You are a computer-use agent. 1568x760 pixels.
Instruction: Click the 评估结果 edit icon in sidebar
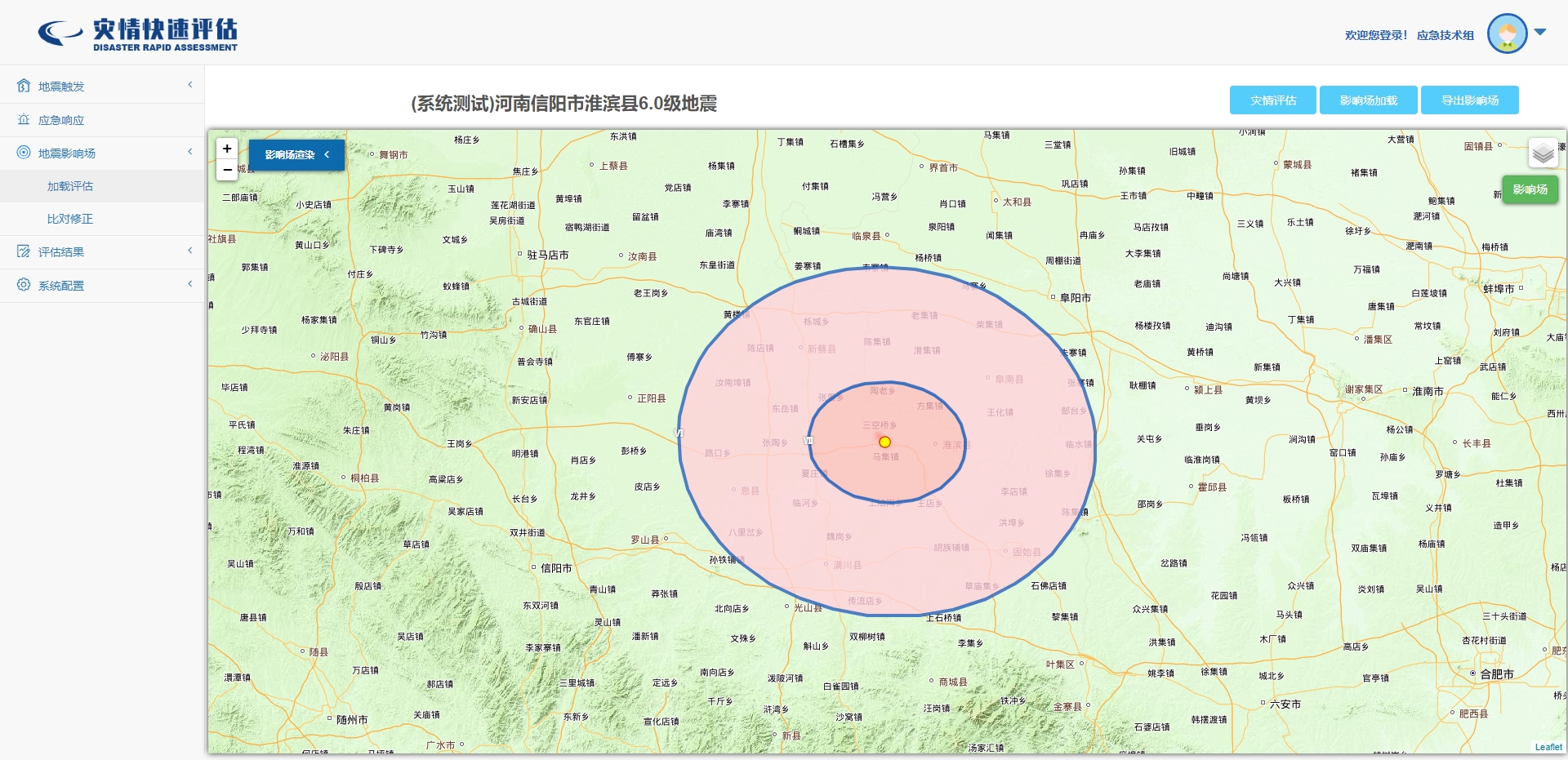(x=24, y=251)
